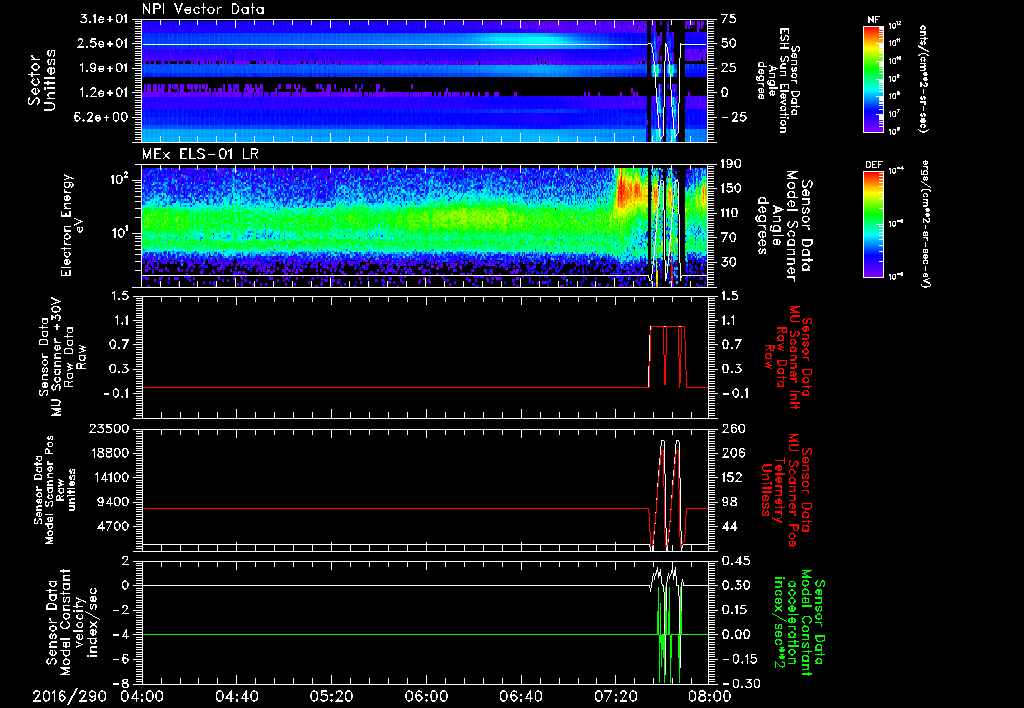
Task: Select the NPI Vector Data panel title
Action: click(x=203, y=9)
